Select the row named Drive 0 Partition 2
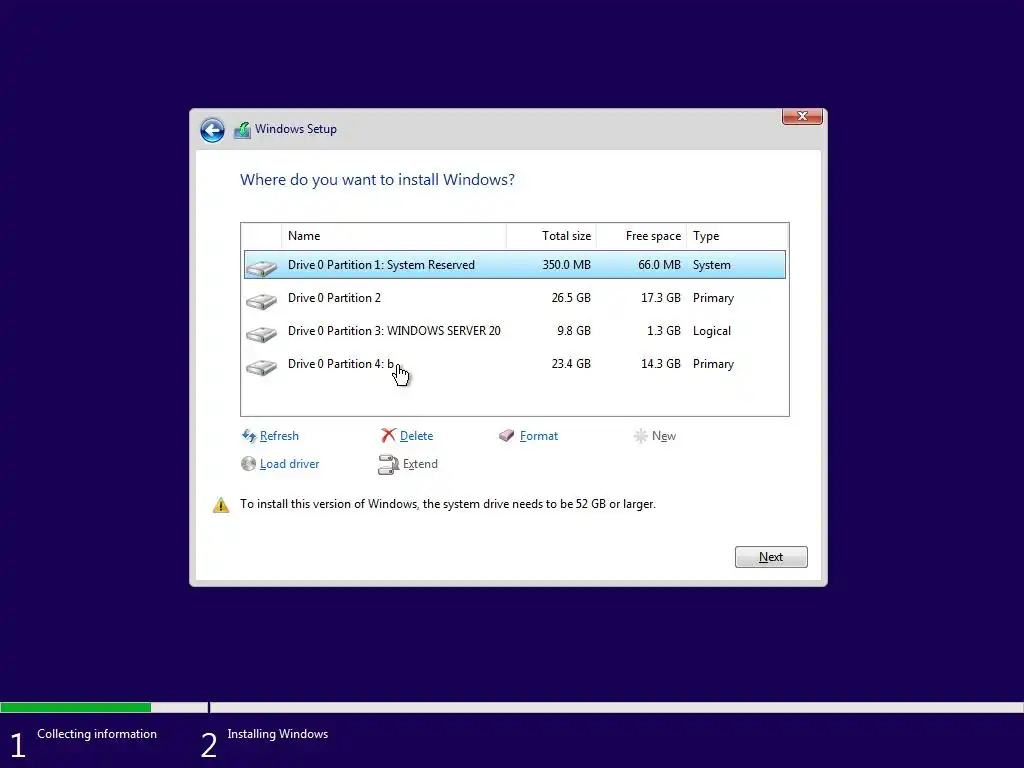 pyautogui.click(x=515, y=298)
